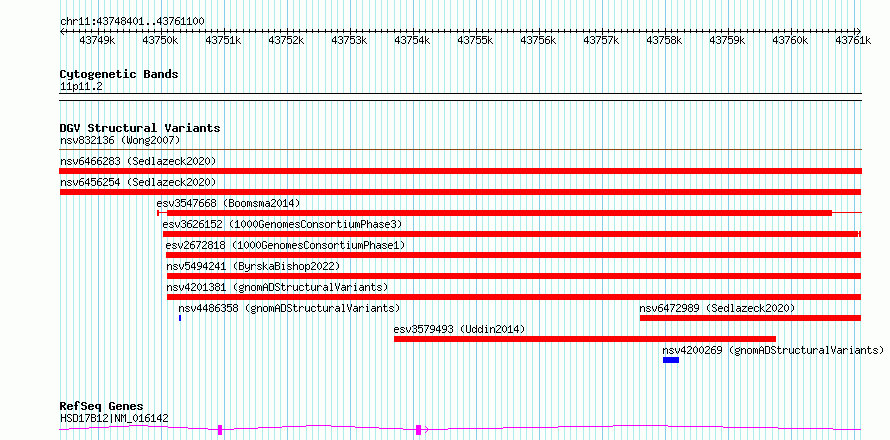
Task: Click the 43761k ruler tick label
Action: 853,40
